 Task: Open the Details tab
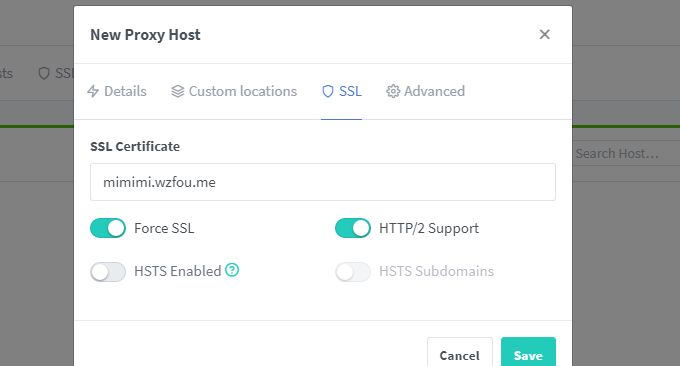pyautogui.click(x=117, y=91)
